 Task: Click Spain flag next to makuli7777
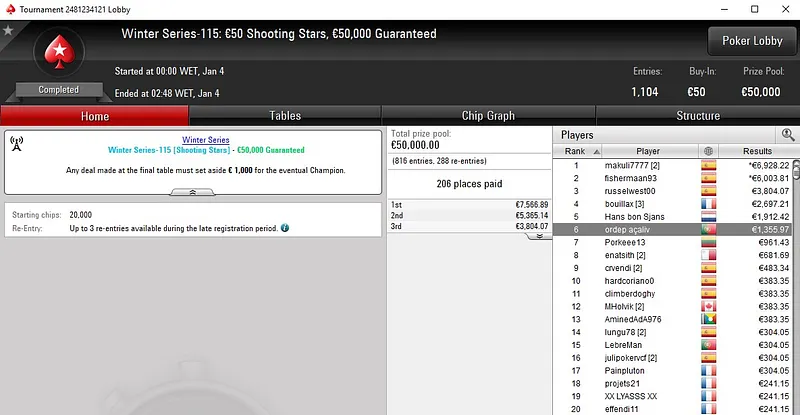click(x=709, y=165)
